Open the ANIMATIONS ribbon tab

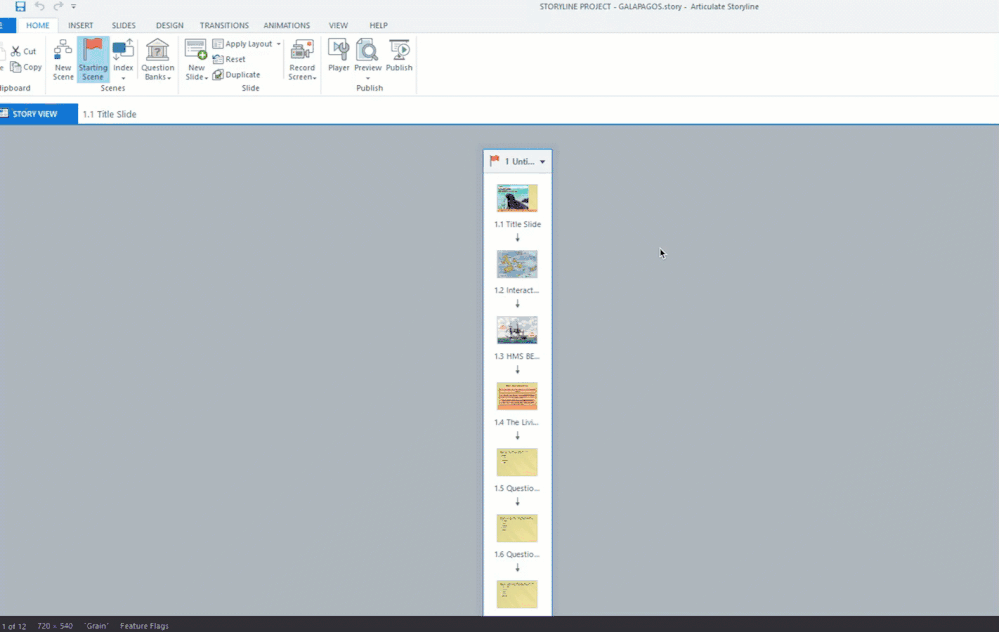[287, 25]
